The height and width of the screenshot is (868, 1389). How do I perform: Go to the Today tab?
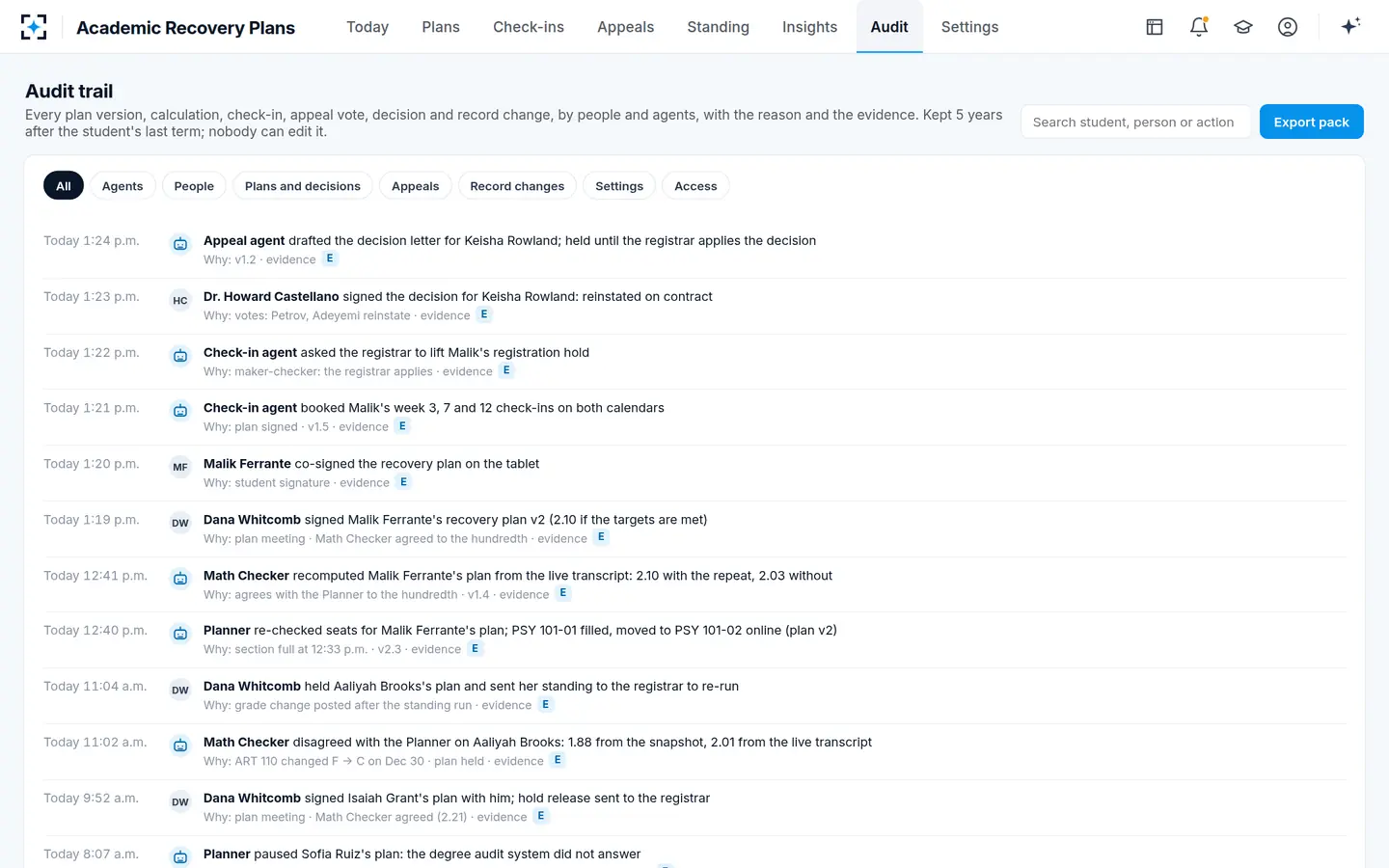(x=368, y=27)
